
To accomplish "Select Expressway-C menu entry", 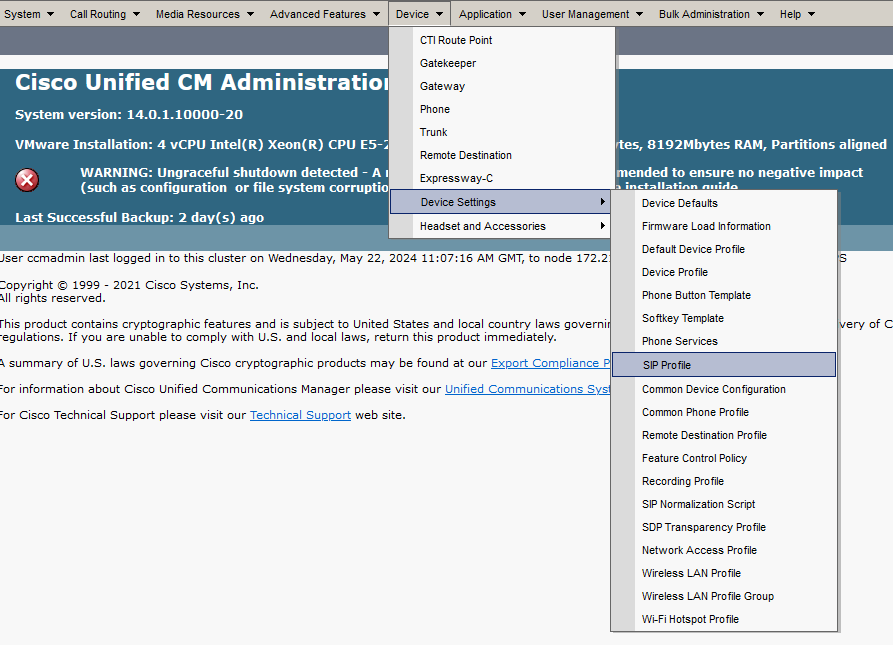I will coord(502,178).
